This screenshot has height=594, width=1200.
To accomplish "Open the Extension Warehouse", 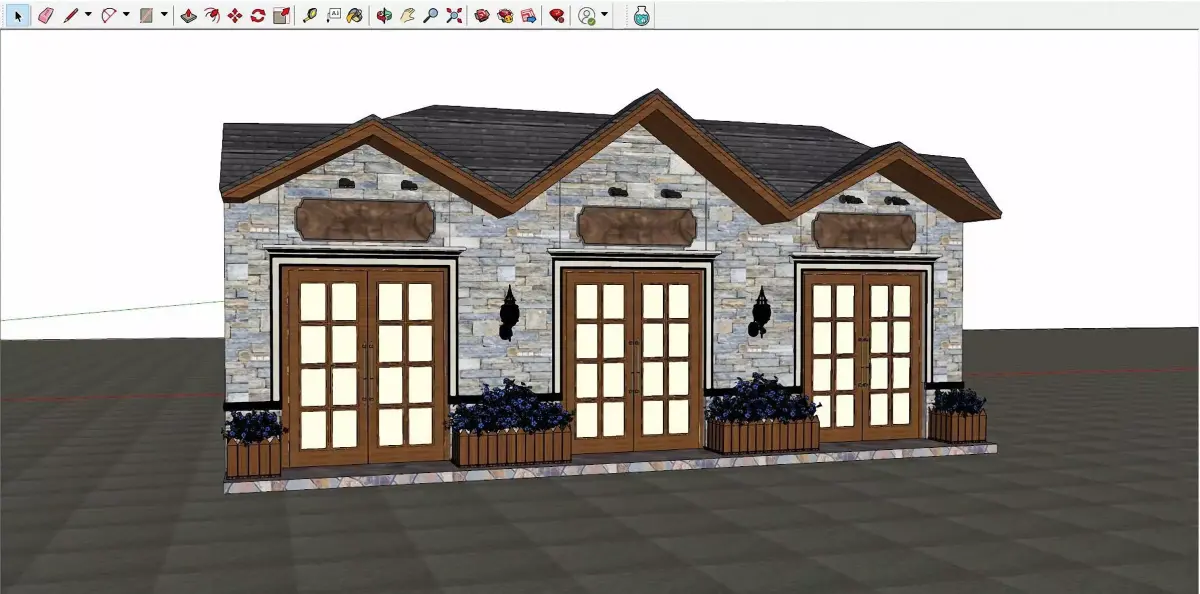I will click(x=505, y=15).
